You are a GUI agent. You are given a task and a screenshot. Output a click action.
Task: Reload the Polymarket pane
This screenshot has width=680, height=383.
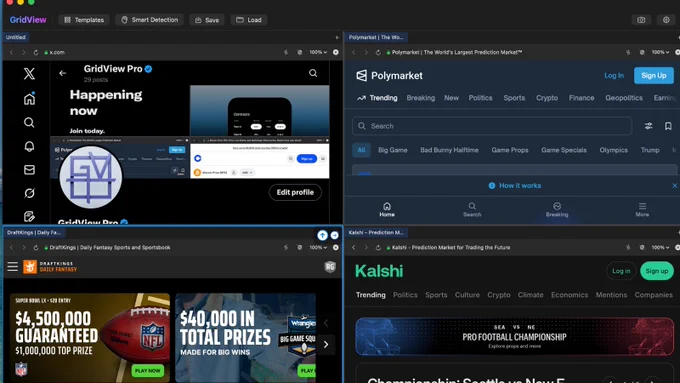pos(378,52)
